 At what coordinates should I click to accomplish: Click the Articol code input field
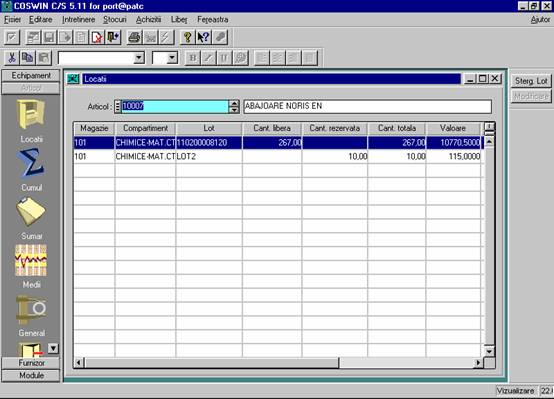[175, 106]
